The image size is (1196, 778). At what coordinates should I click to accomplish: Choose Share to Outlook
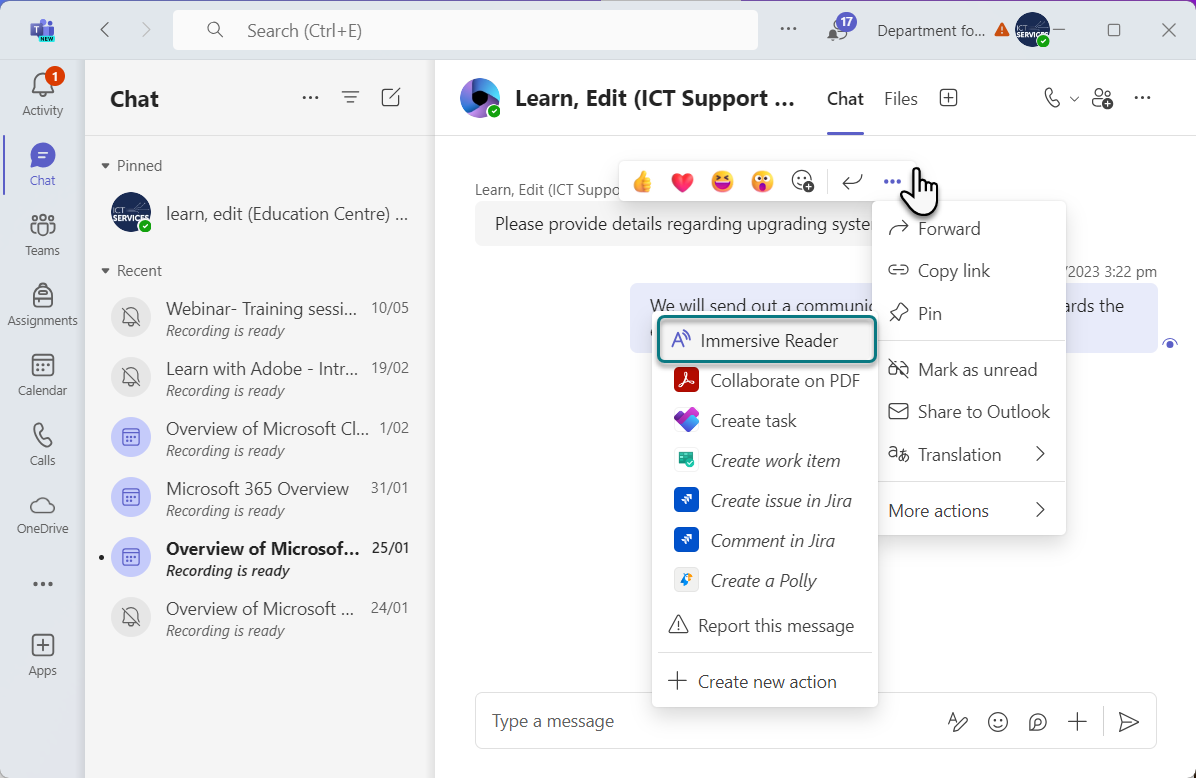[969, 412]
